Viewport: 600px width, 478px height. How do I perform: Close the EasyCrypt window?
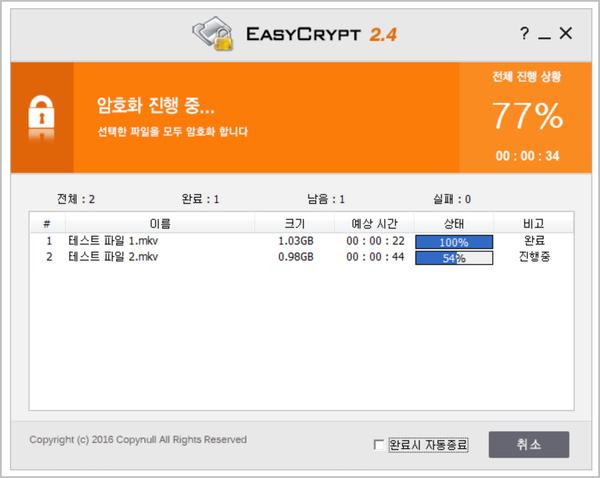coord(566,33)
